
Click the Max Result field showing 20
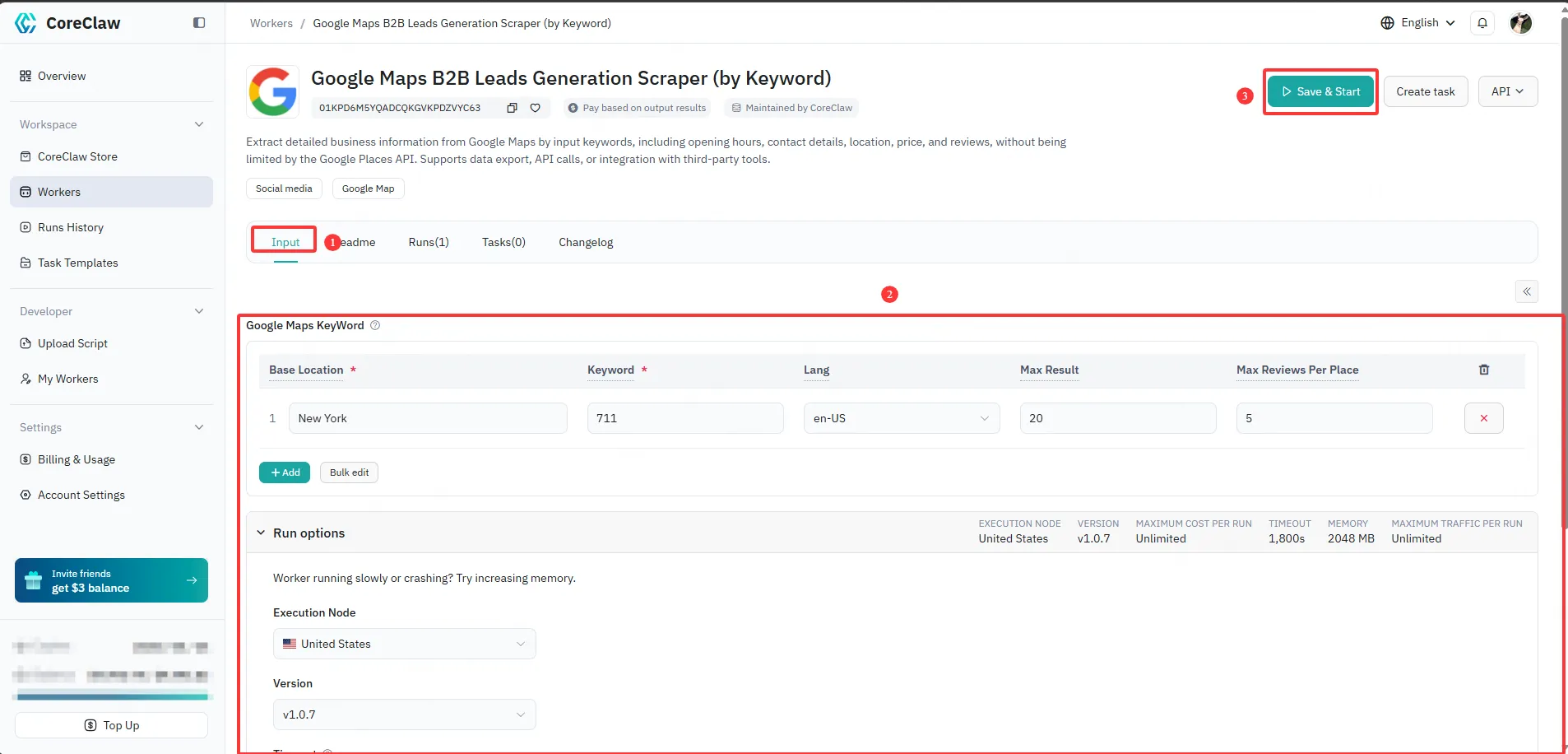pos(1118,418)
